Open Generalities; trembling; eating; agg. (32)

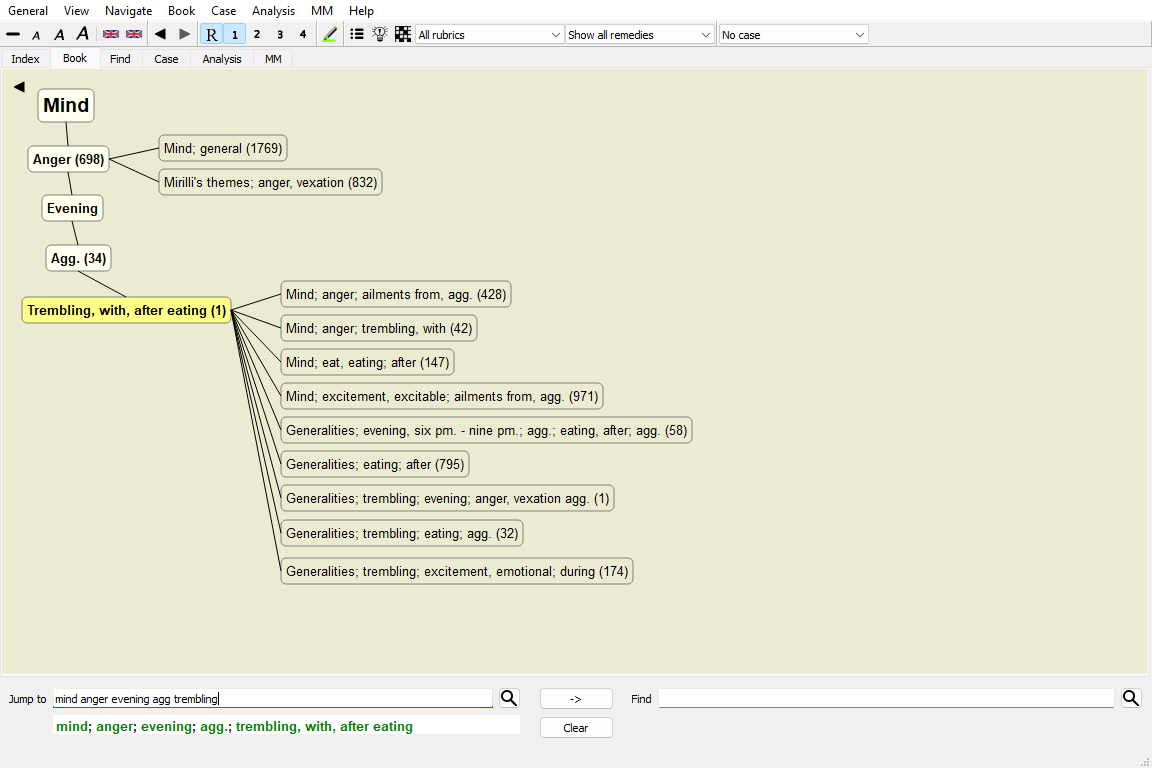pos(402,534)
